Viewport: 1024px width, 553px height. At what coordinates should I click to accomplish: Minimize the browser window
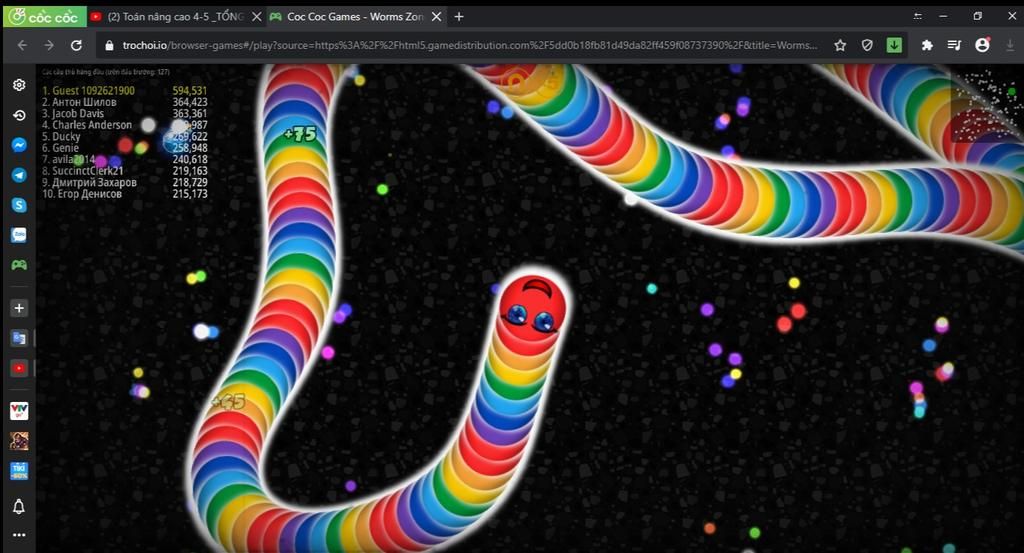[943, 16]
